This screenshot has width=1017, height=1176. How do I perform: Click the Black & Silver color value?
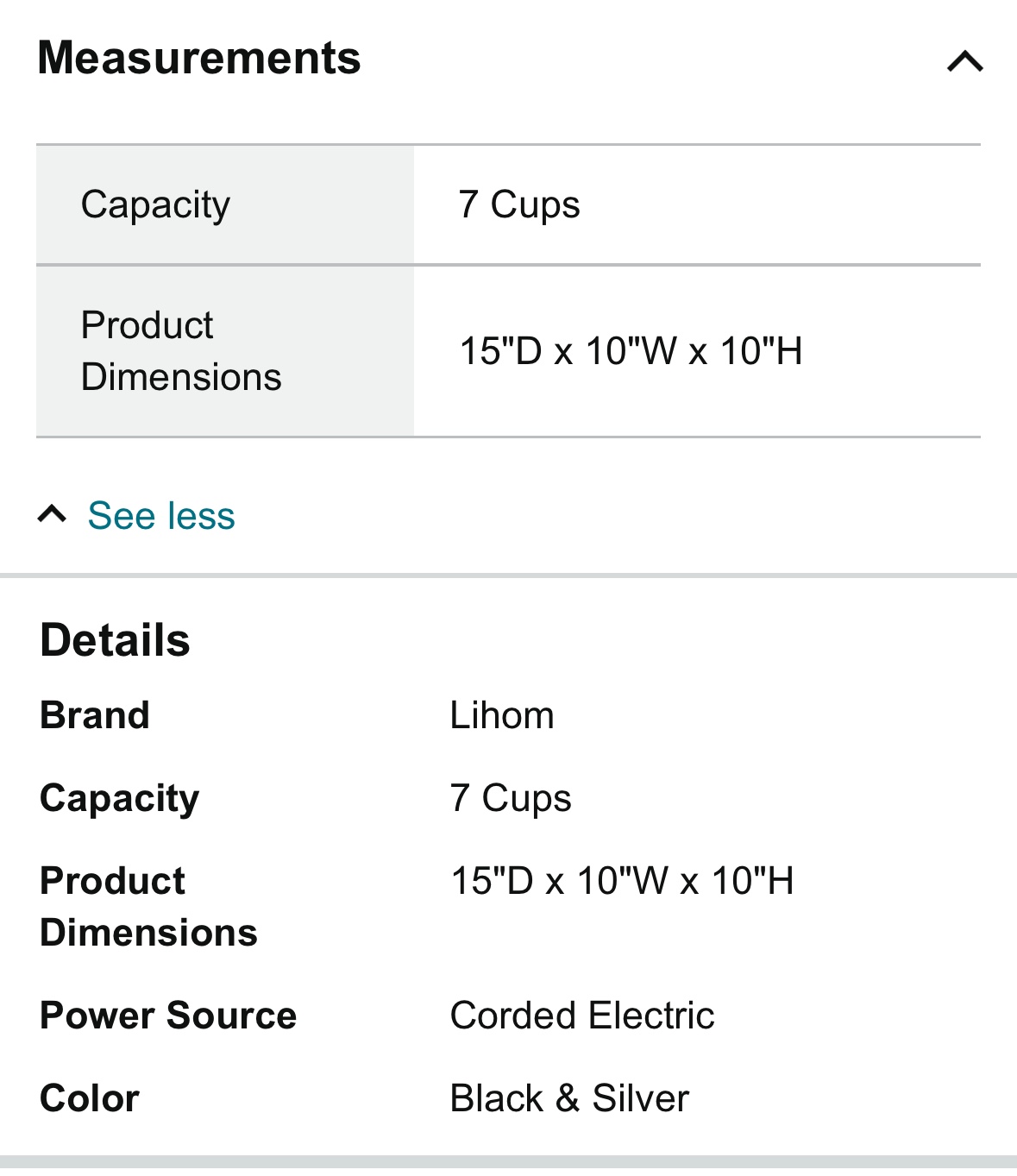(569, 1098)
